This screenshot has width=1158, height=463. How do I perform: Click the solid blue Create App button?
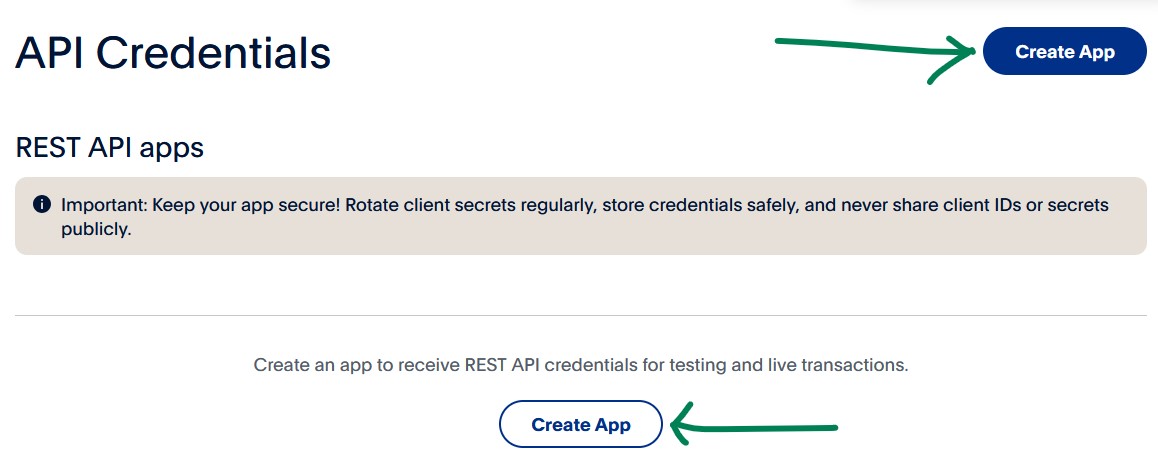point(1064,51)
